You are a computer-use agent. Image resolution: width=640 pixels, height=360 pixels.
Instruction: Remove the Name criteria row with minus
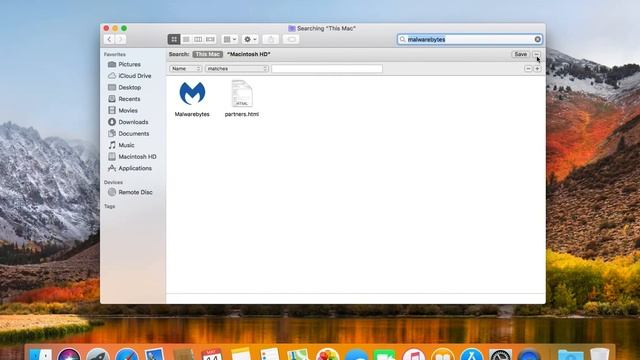pyautogui.click(x=528, y=69)
